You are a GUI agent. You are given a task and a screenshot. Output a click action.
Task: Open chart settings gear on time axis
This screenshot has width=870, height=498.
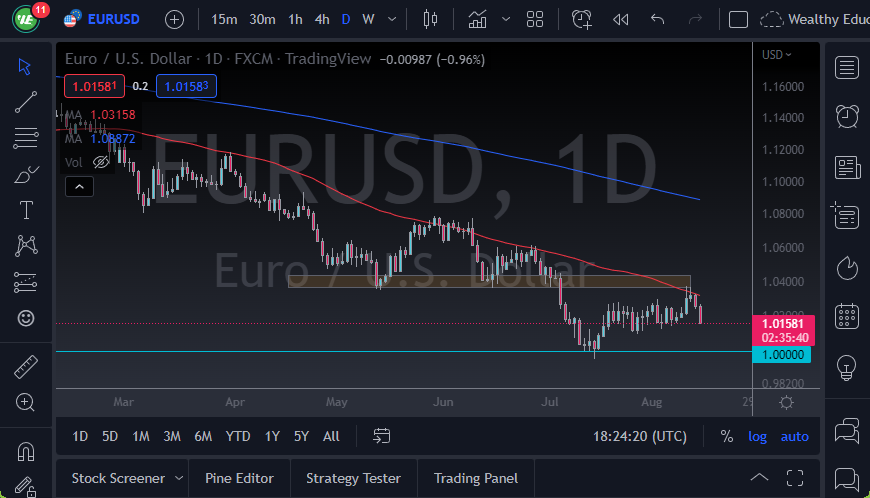click(786, 403)
